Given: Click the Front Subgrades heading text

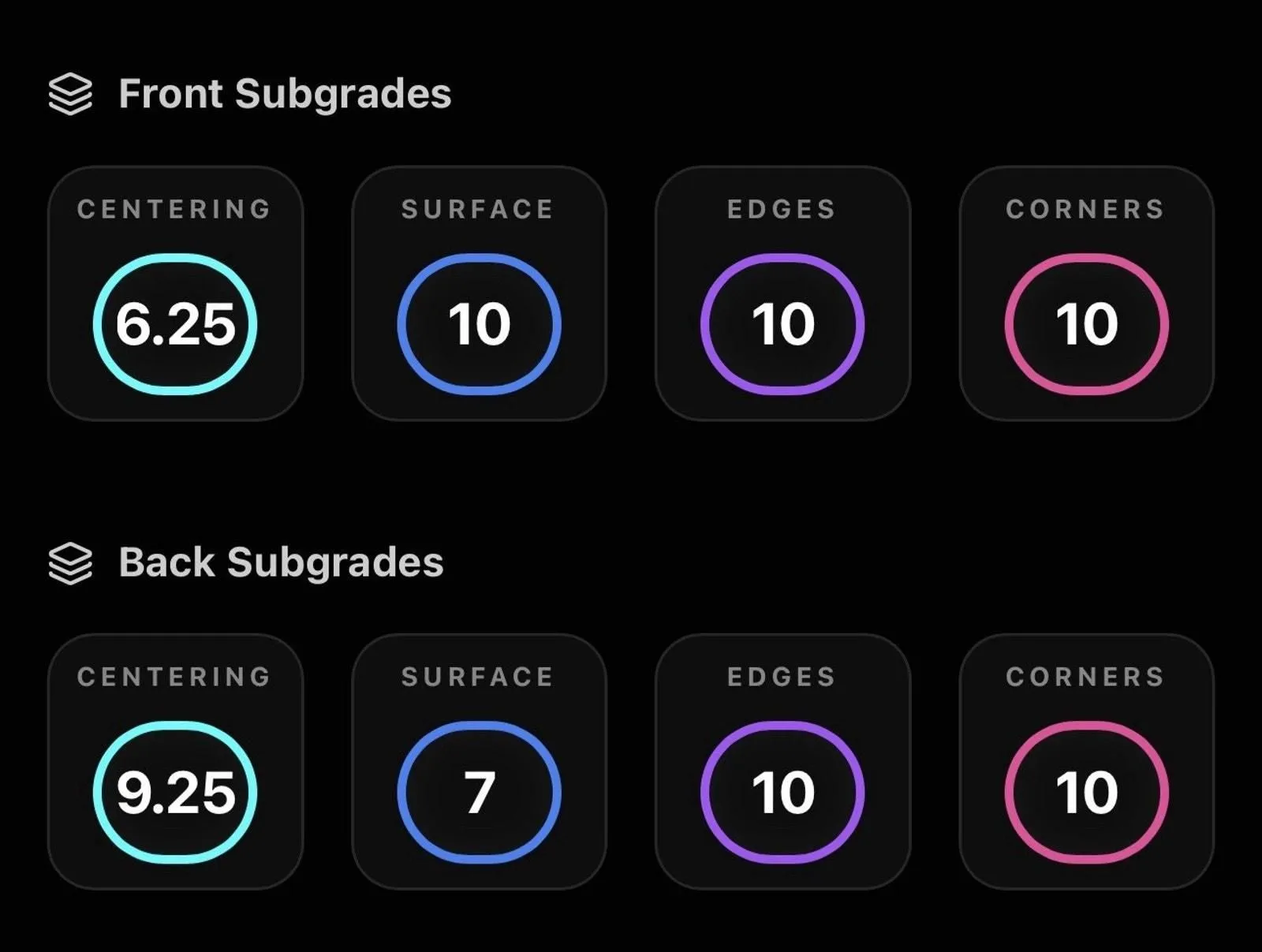Looking at the screenshot, I should (x=285, y=95).
